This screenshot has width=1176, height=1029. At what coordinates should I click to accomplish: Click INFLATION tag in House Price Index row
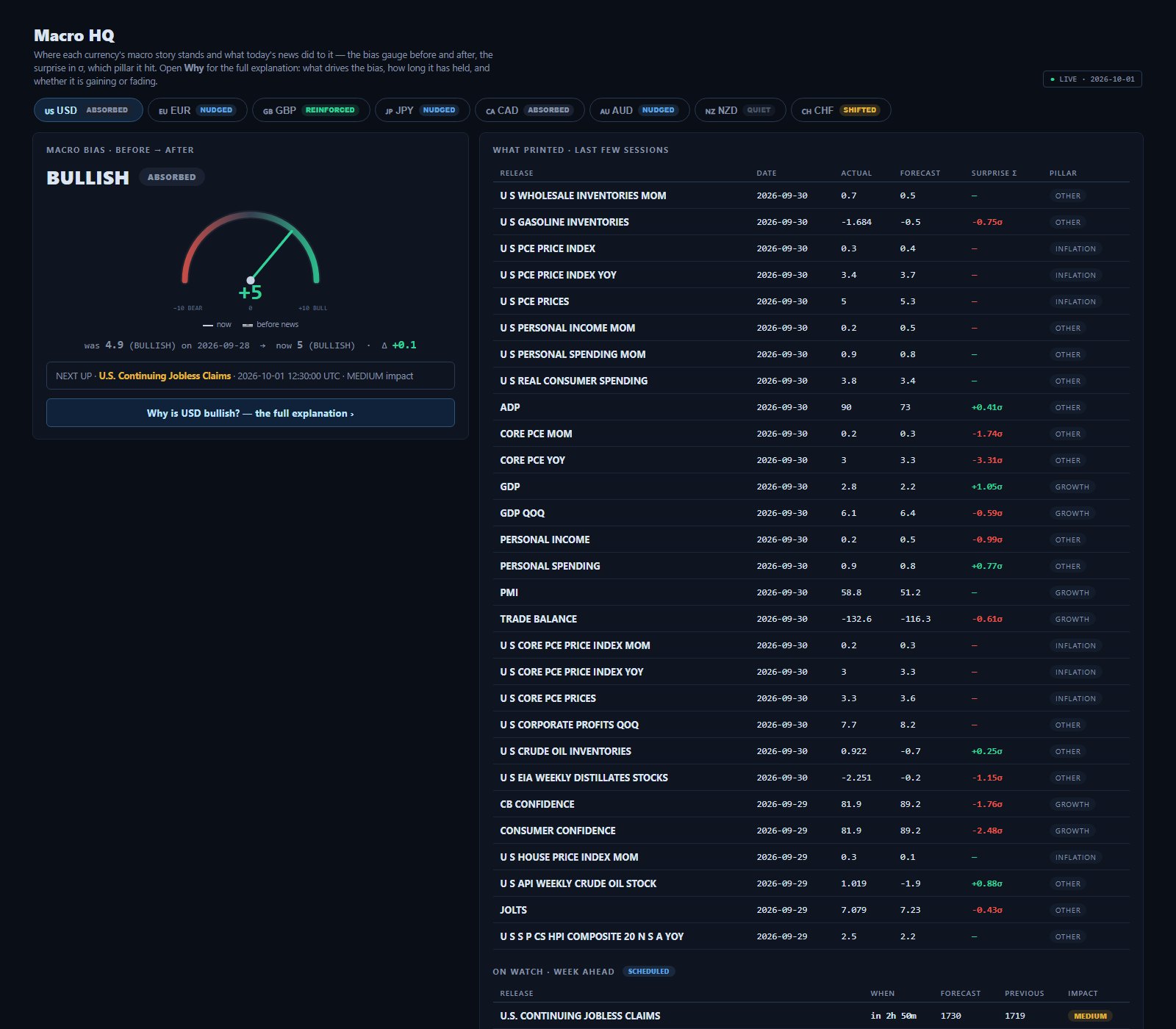pos(1075,857)
